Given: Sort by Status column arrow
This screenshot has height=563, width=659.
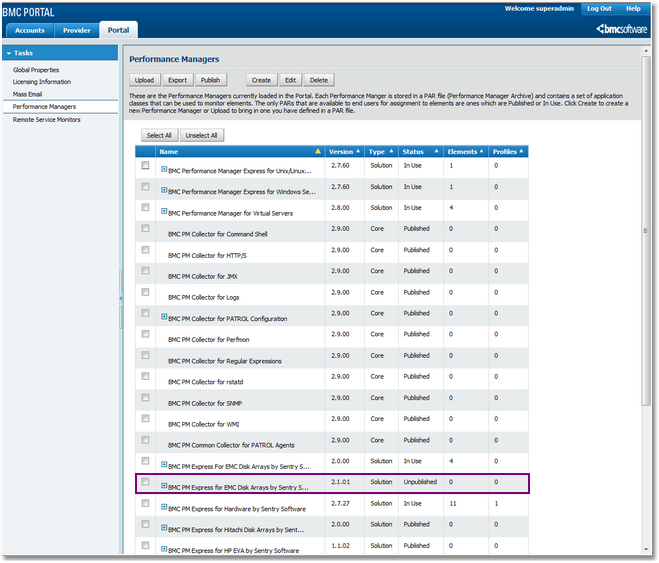Looking at the screenshot, I should click(436, 151).
